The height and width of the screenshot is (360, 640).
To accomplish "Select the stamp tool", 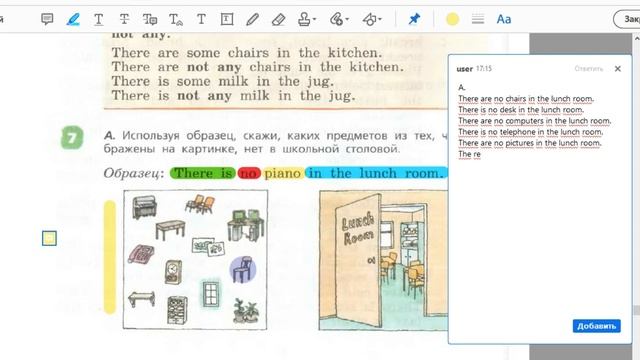I will pos(304,19).
